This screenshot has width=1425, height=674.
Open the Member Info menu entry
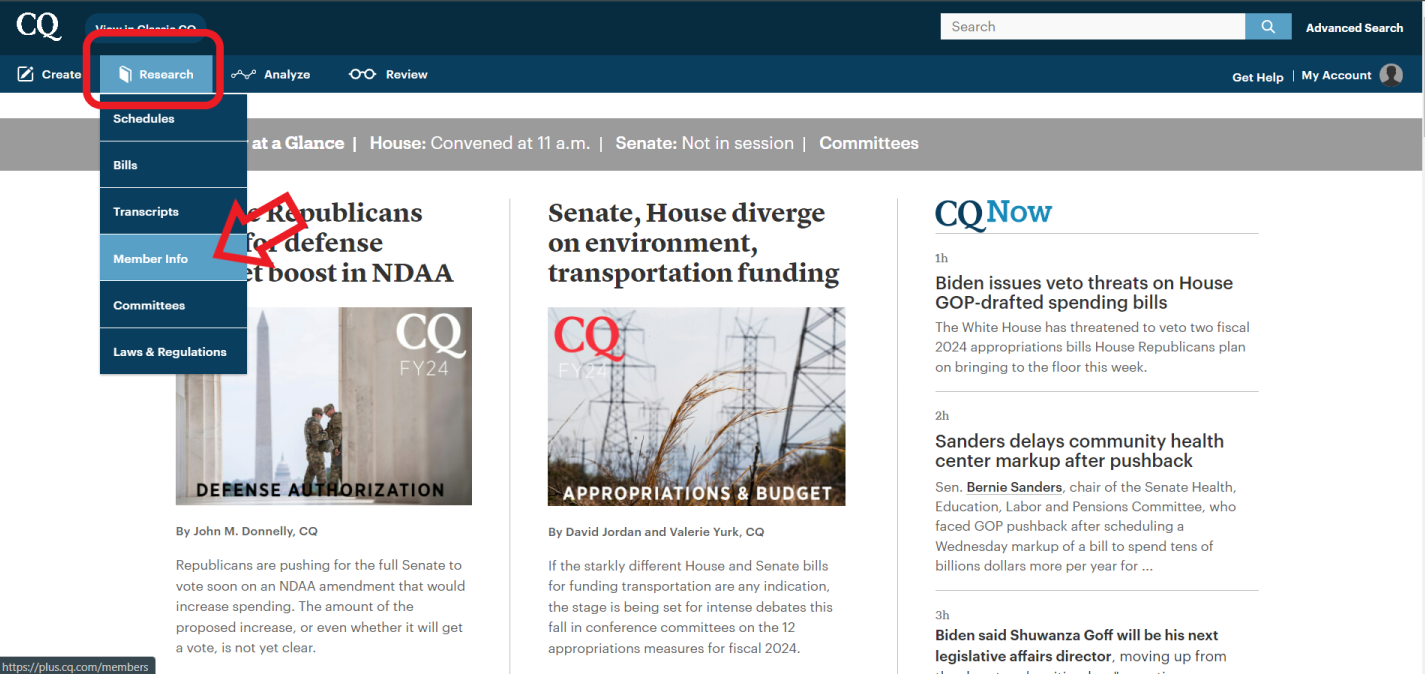coord(150,258)
